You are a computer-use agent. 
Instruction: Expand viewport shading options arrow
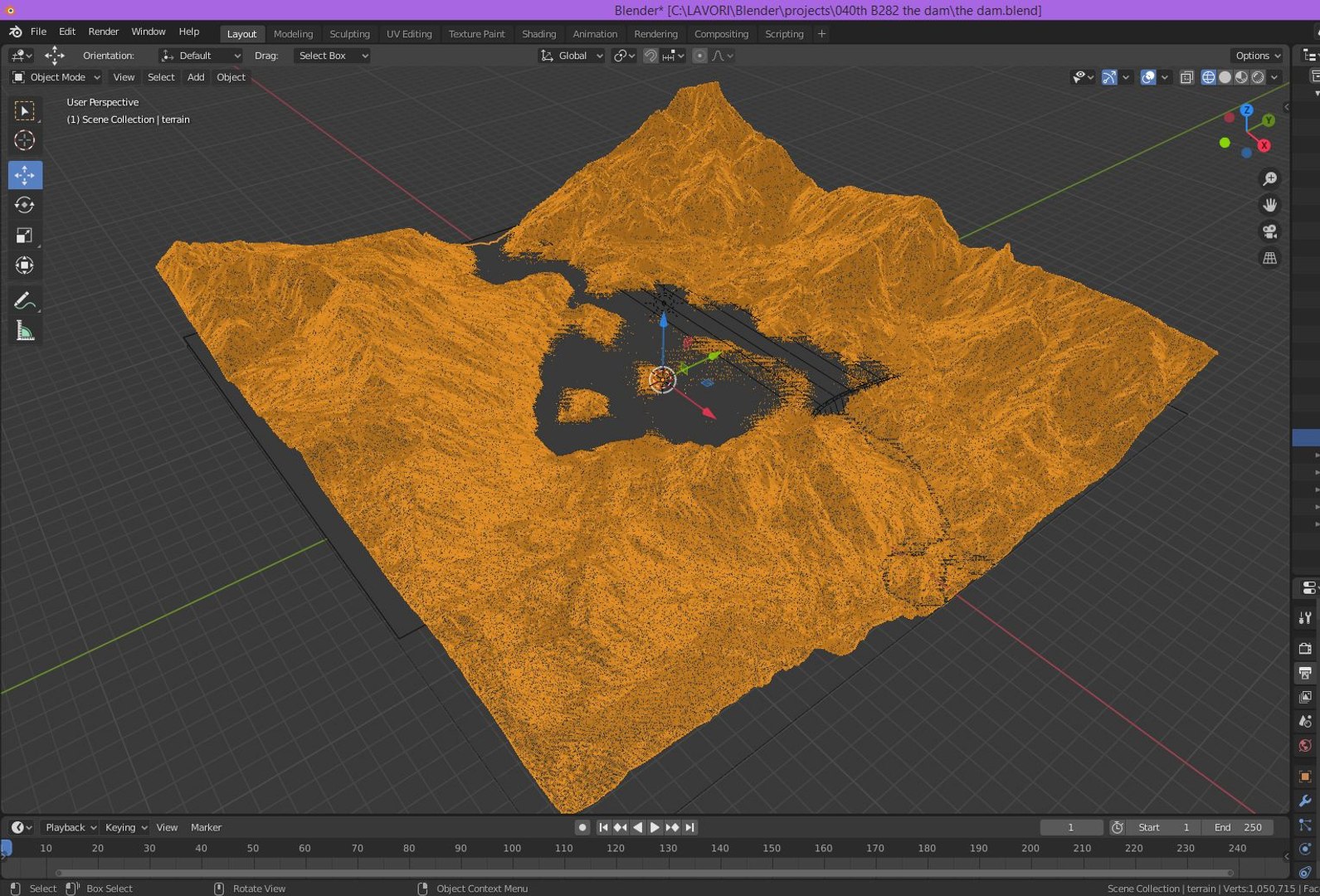(x=1274, y=77)
